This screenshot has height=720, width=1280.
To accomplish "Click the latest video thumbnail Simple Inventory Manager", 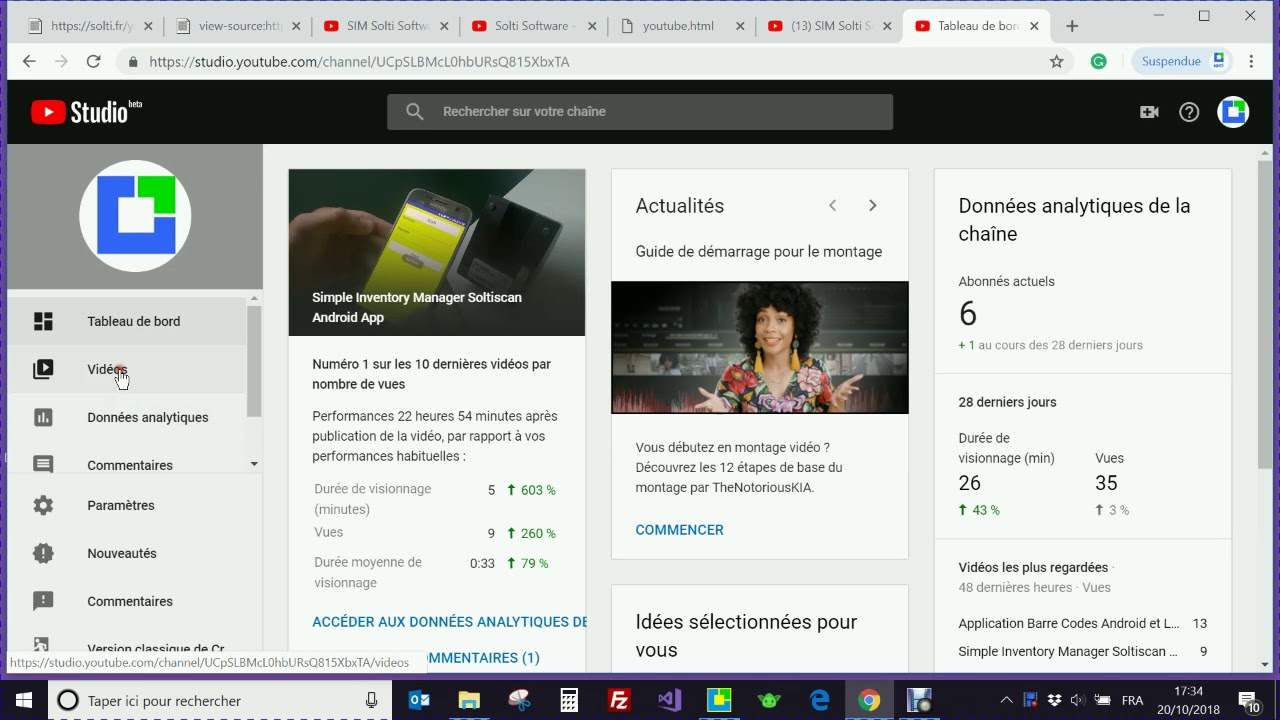I will [x=437, y=252].
